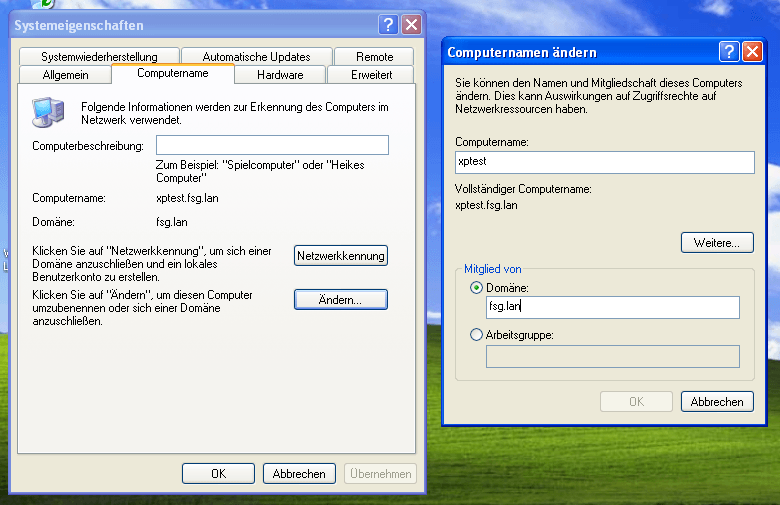Click the network computer icon in Computername tab
The width and height of the screenshot is (780, 505).
pyautogui.click(x=46, y=112)
